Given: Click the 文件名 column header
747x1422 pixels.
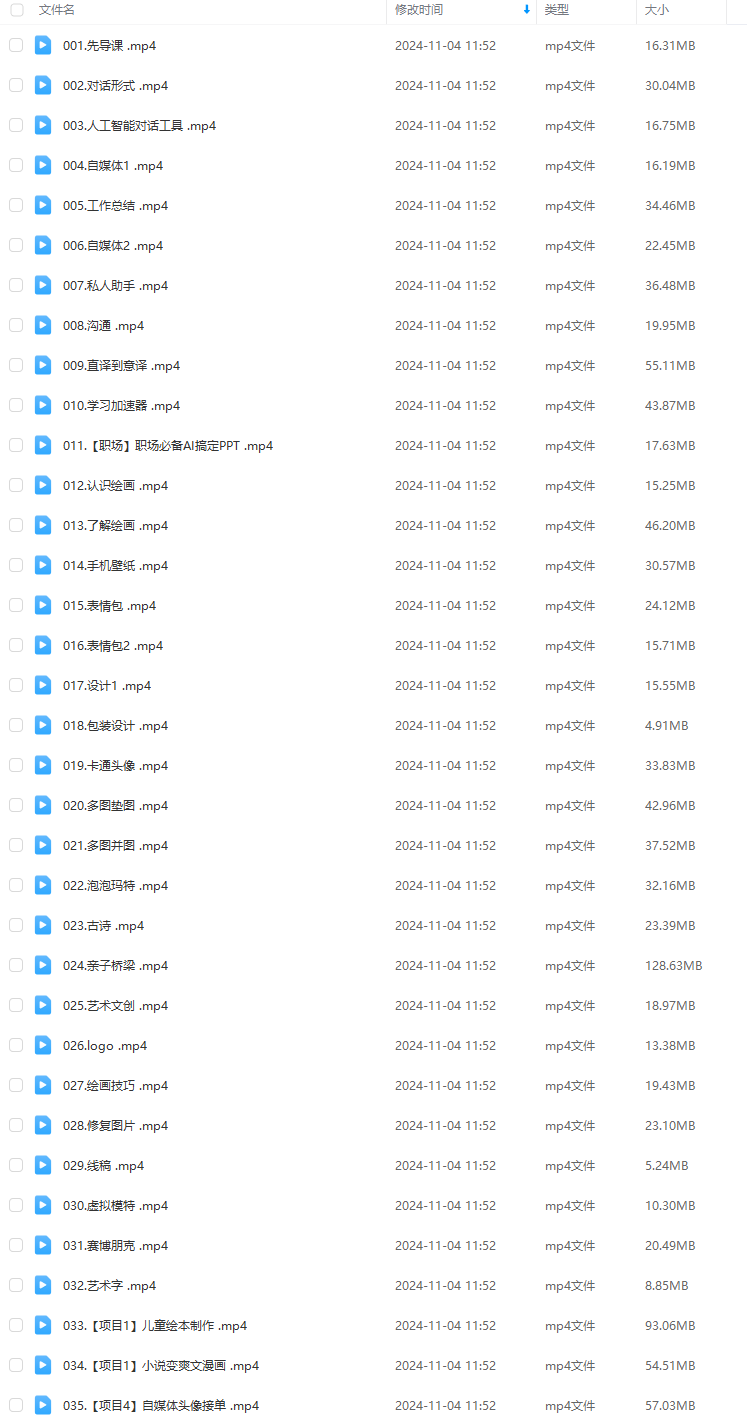Looking at the screenshot, I should point(57,10).
